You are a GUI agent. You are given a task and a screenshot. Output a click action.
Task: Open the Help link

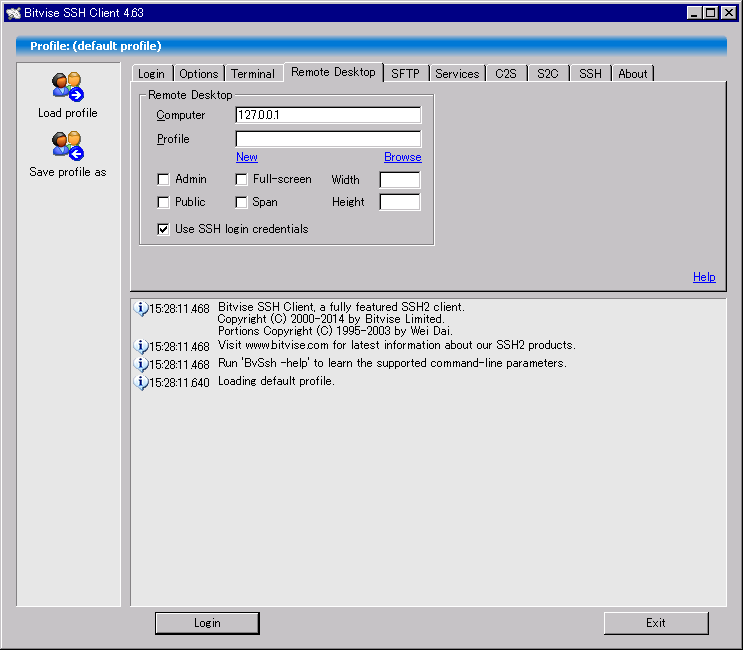[x=704, y=277]
